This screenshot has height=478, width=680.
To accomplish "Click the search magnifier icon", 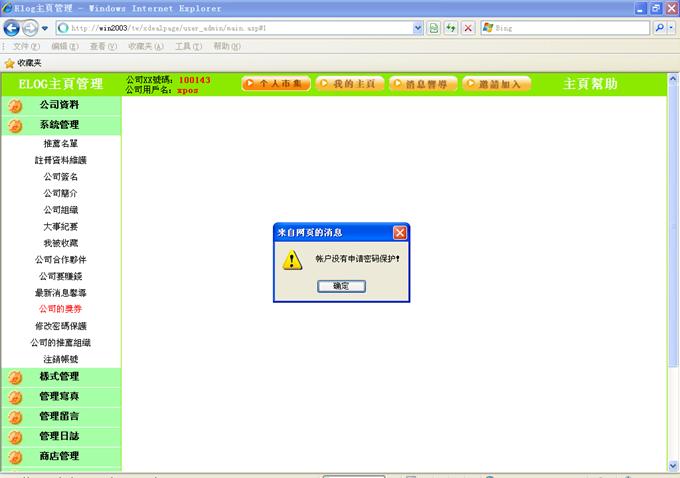I will pos(660,28).
